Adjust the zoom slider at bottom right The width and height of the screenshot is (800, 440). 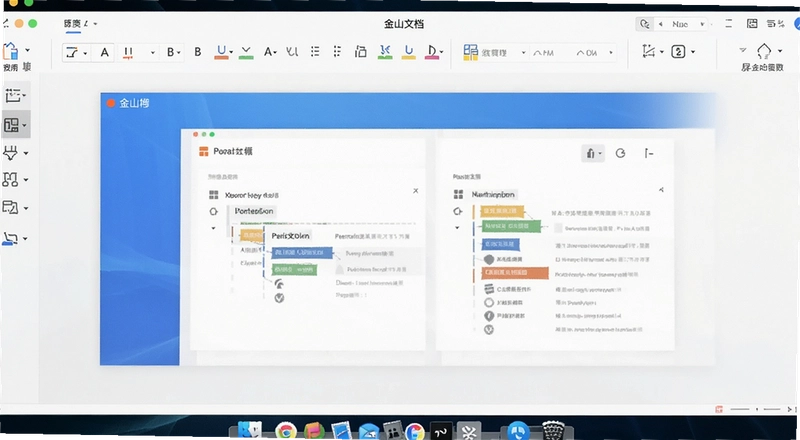tap(755, 409)
